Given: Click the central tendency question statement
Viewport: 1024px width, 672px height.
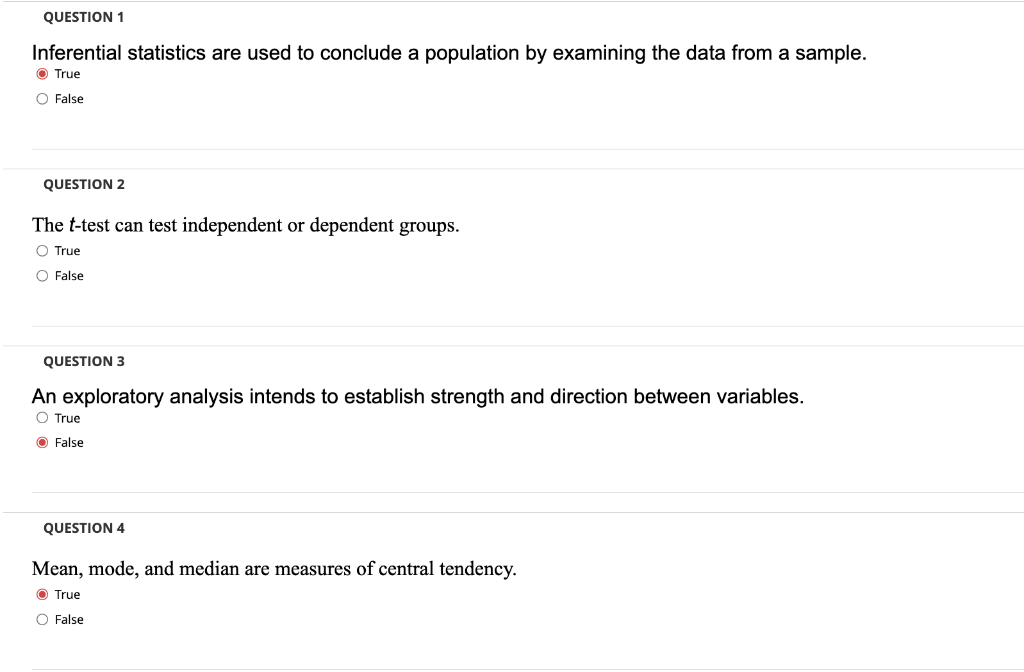Looking at the screenshot, I should point(275,567).
